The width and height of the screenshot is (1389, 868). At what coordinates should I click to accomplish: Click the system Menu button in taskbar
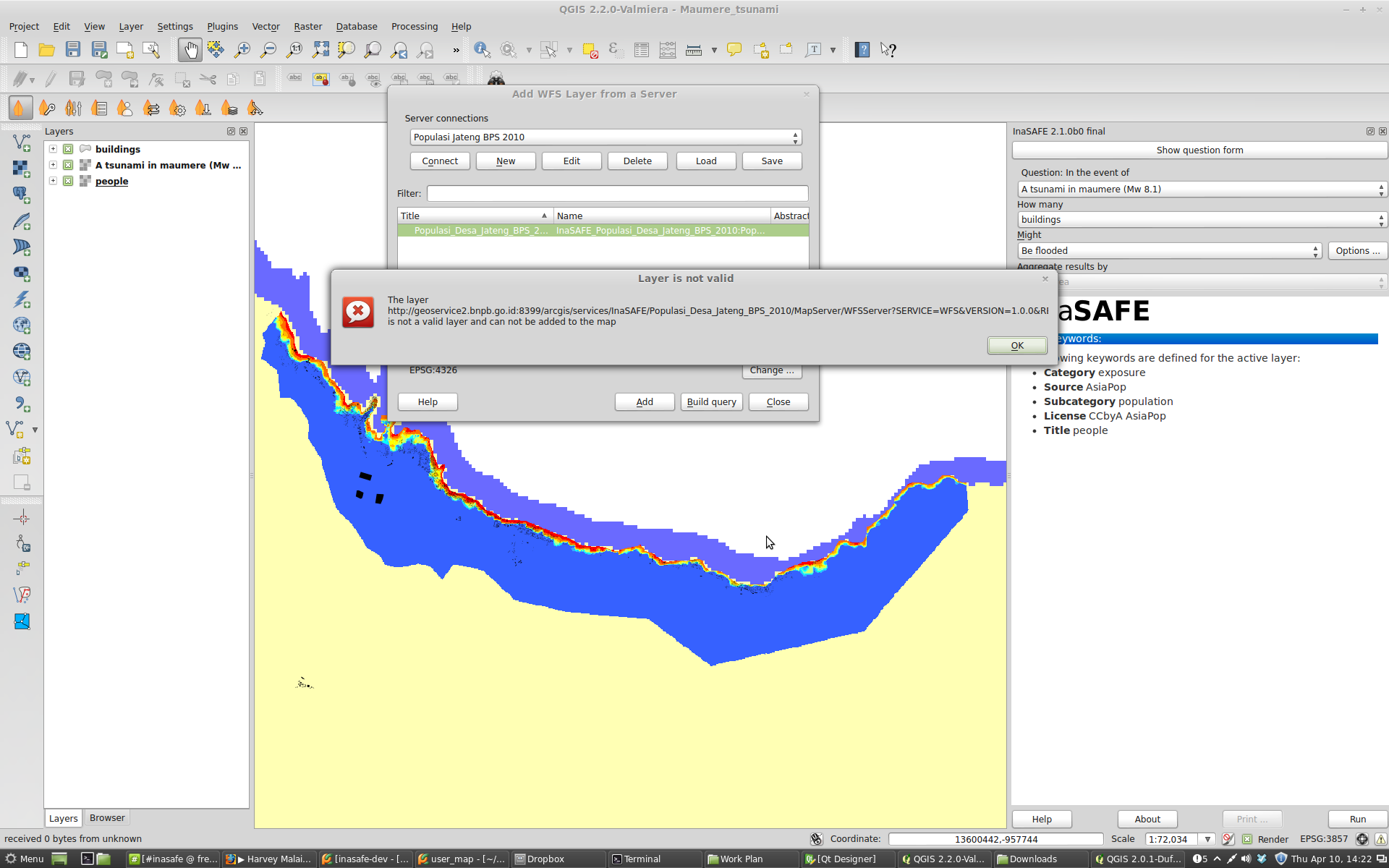25,859
